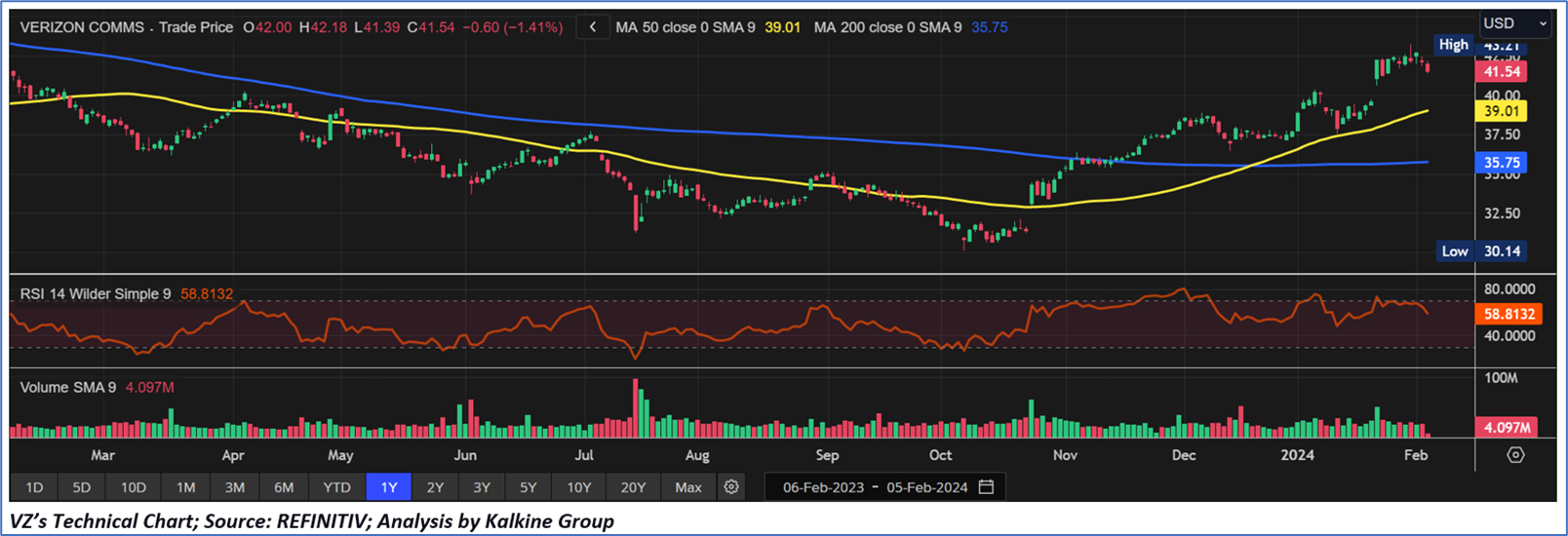
Task: Select the YTD time range
Action: [336, 487]
